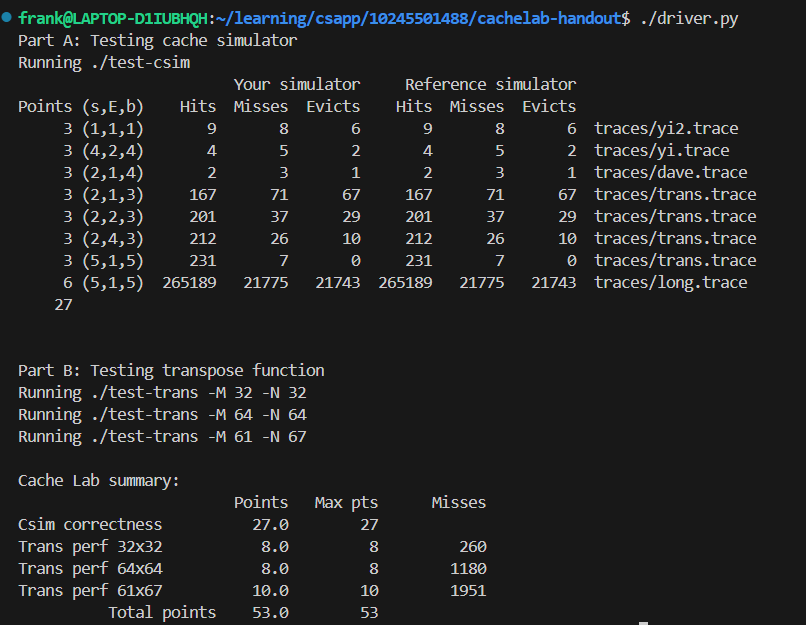
Task: Click the blue command status dot
Action: (7, 17)
